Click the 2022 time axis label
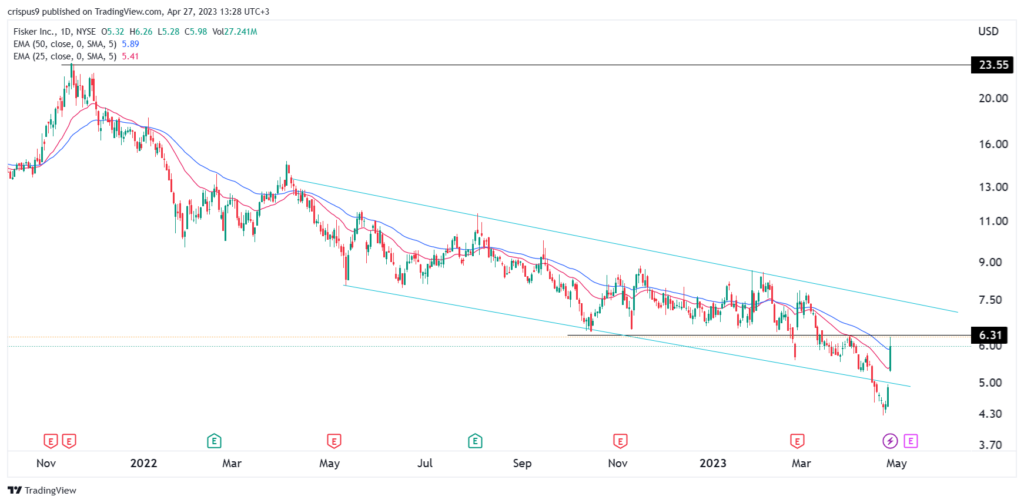This screenshot has width=1024, height=503. 144,464
